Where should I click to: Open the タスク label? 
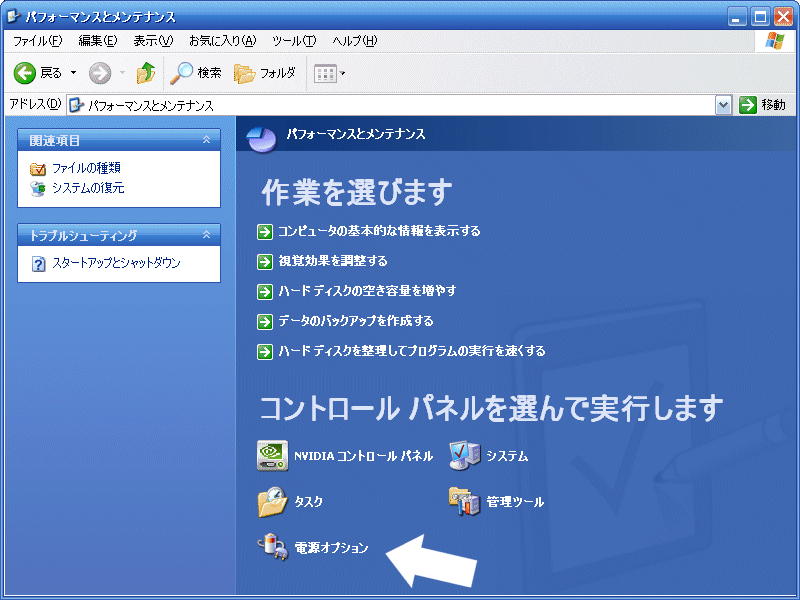(309, 502)
